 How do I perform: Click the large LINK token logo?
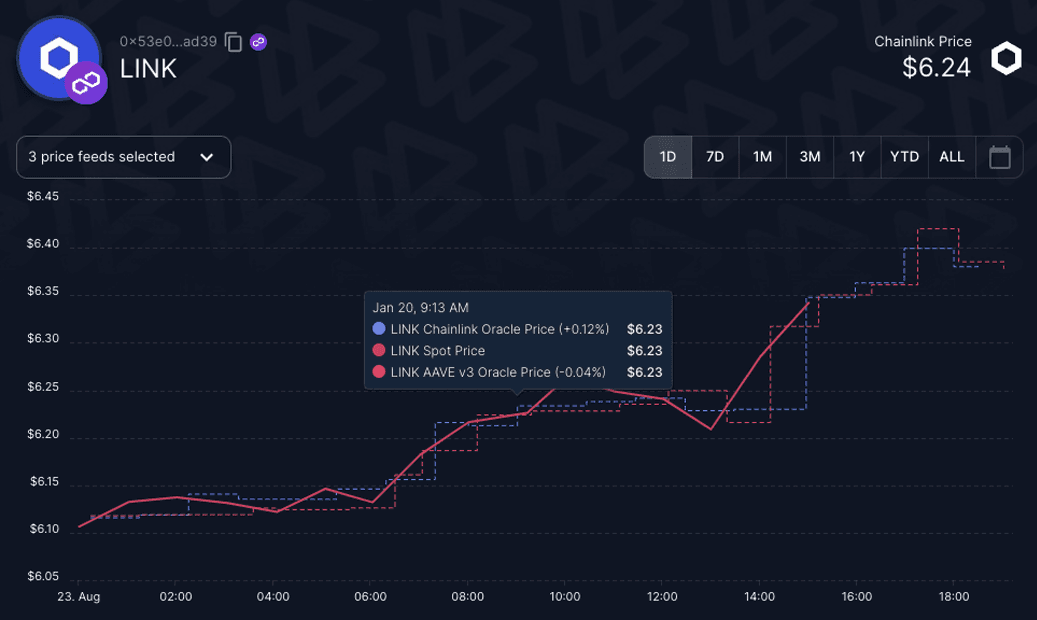(60, 58)
